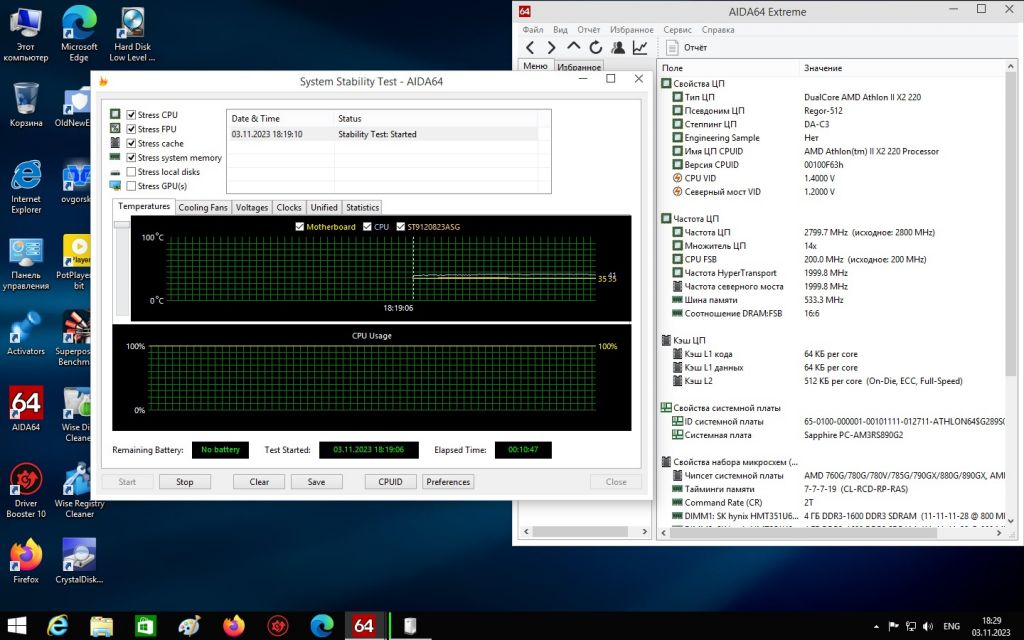This screenshot has height=640, width=1024.
Task: Open Корзина recycle bin icon
Action: 26,104
